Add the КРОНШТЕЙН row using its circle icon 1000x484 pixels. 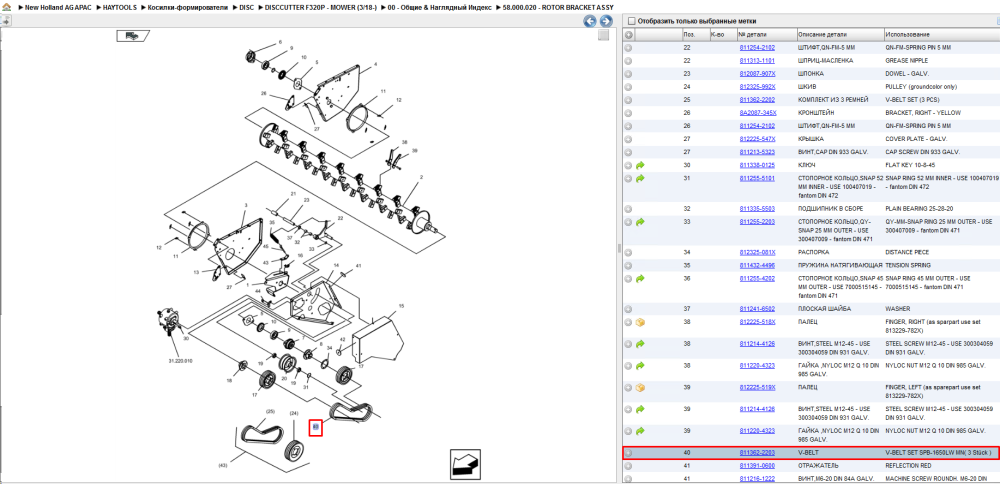628,113
